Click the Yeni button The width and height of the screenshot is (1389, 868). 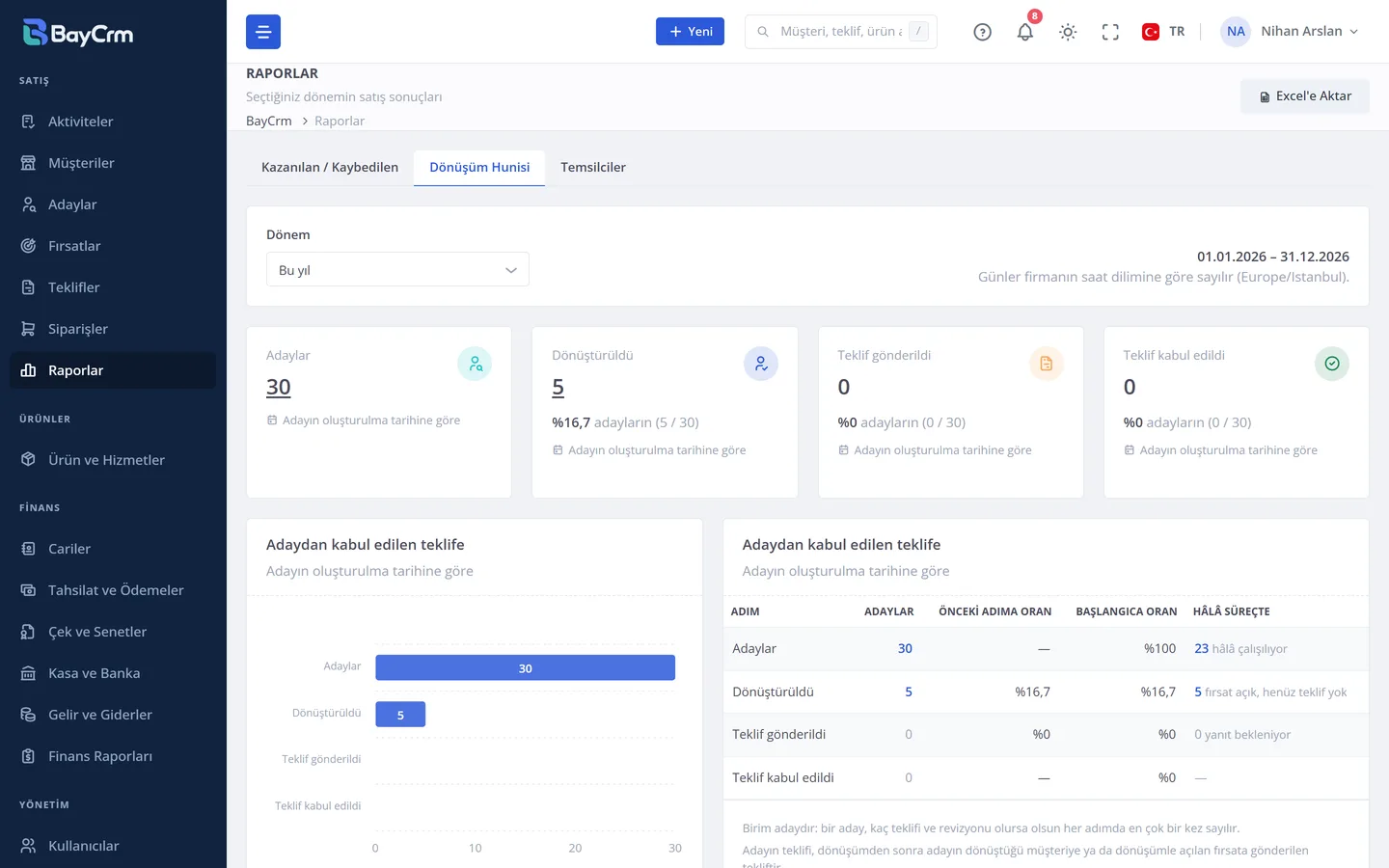click(690, 32)
